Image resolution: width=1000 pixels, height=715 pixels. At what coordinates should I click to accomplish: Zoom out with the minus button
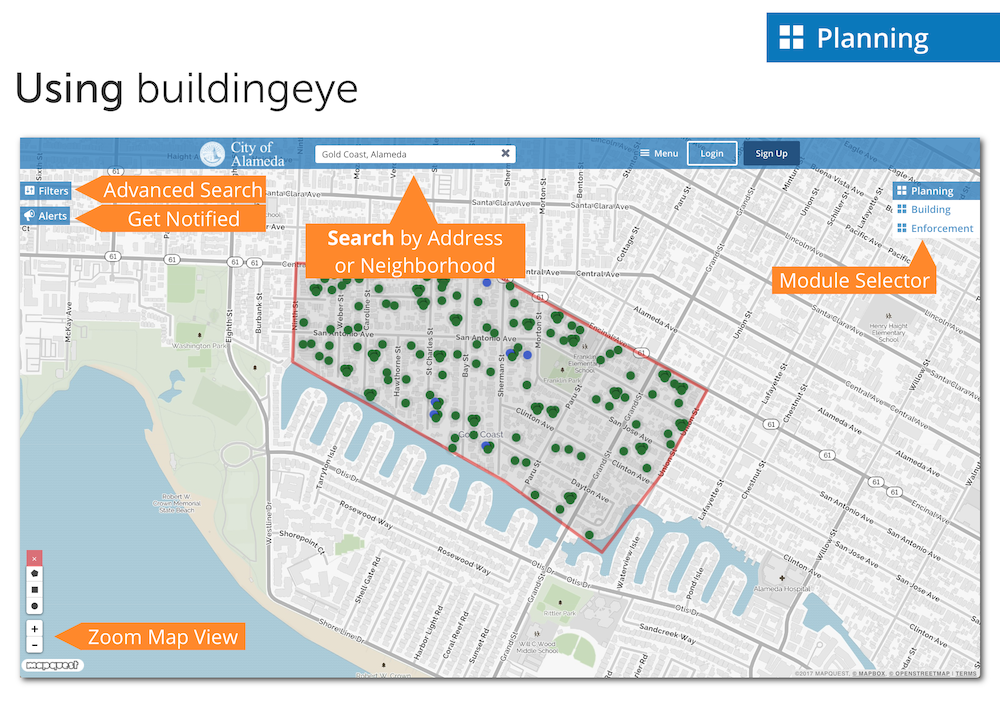34,645
